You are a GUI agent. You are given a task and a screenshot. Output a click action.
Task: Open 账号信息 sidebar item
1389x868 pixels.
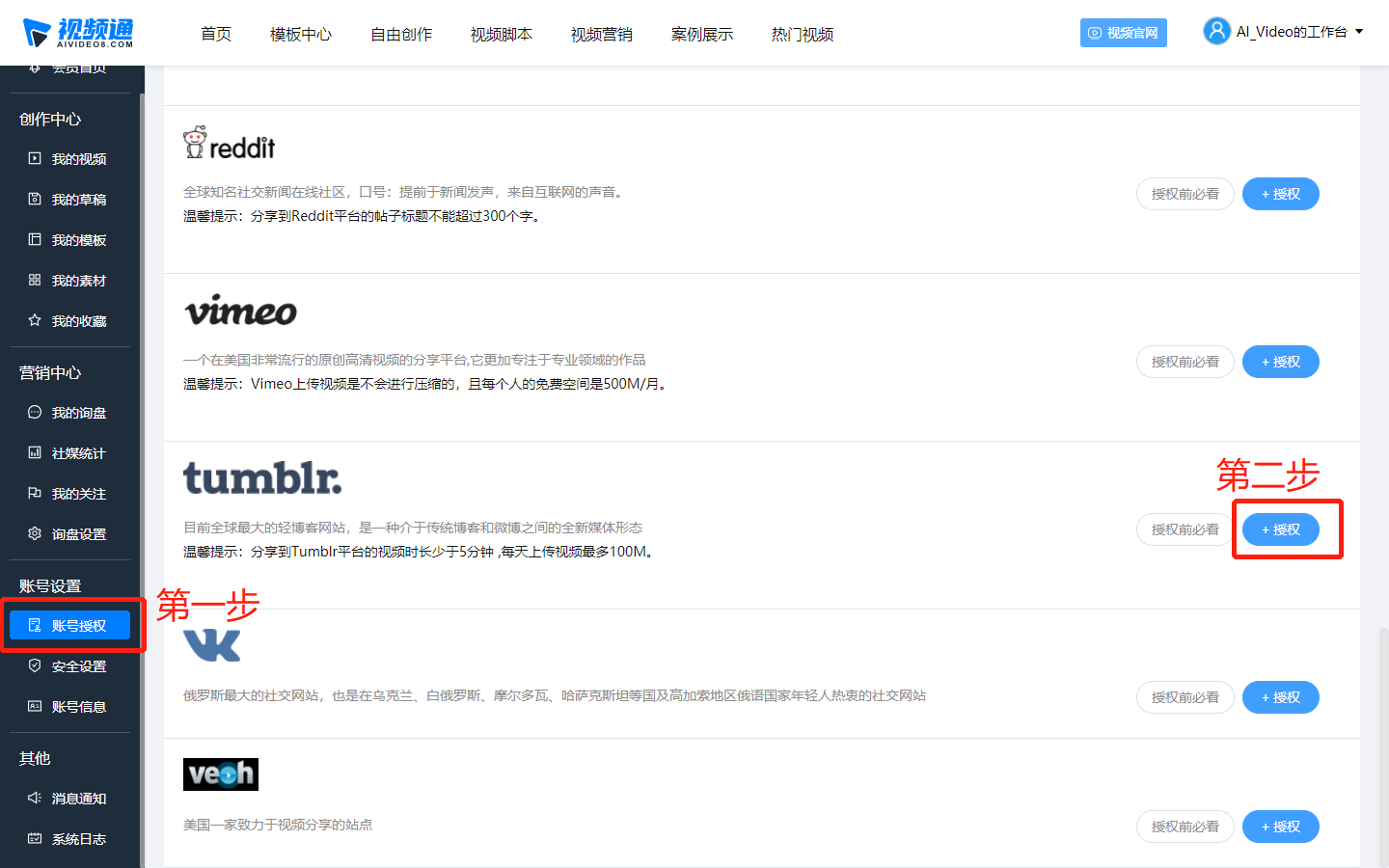(69, 707)
